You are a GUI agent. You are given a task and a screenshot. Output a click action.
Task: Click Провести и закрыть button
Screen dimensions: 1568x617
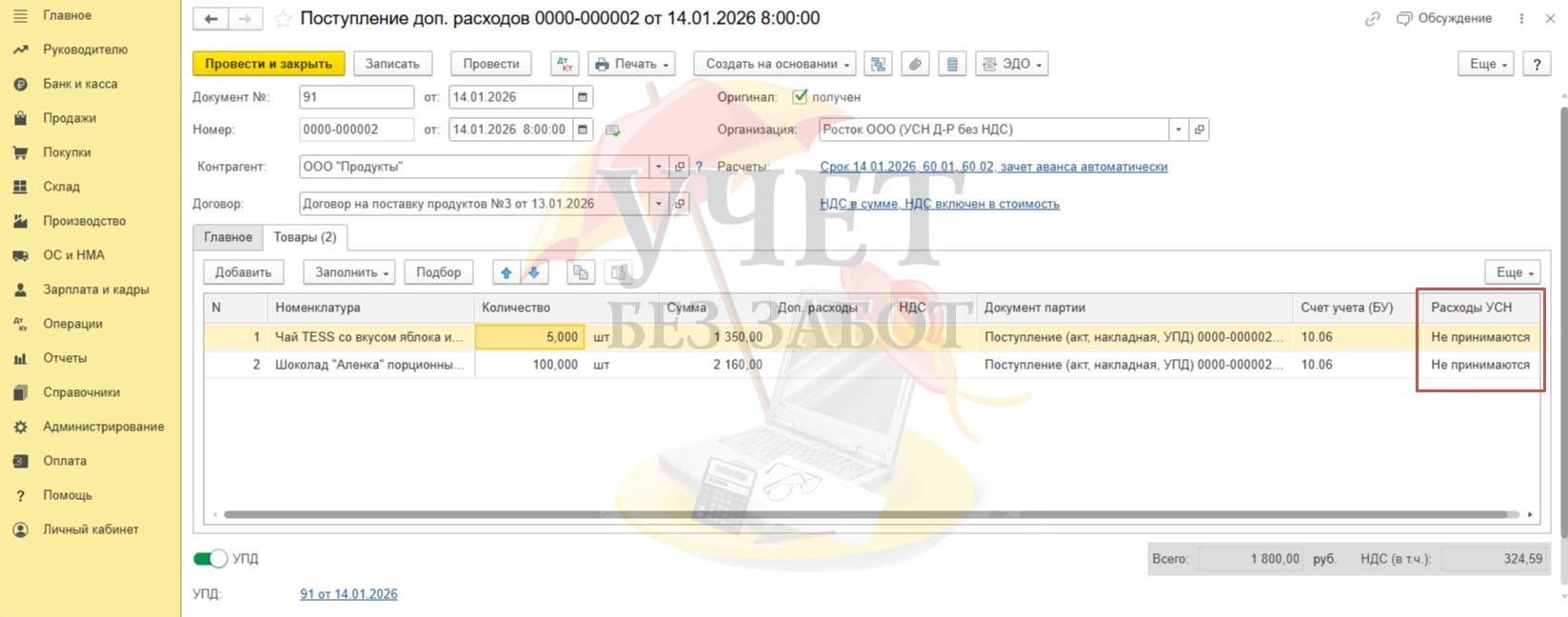(268, 64)
